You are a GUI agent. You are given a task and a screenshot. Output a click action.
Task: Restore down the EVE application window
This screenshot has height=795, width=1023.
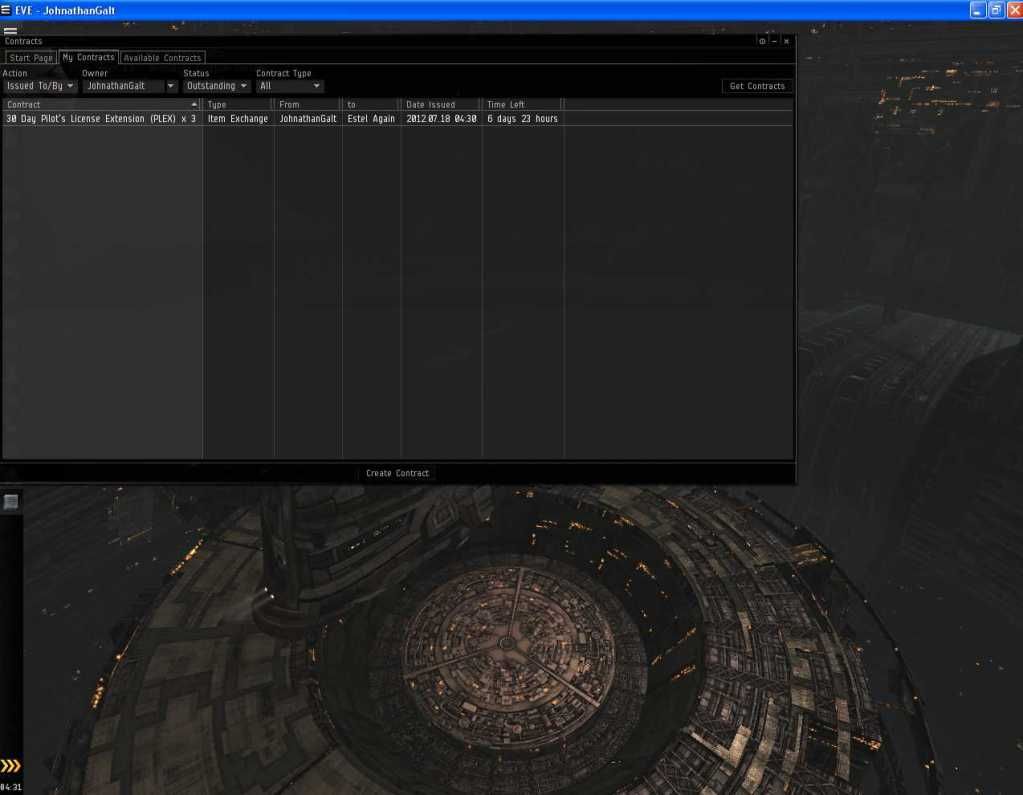tap(996, 10)
